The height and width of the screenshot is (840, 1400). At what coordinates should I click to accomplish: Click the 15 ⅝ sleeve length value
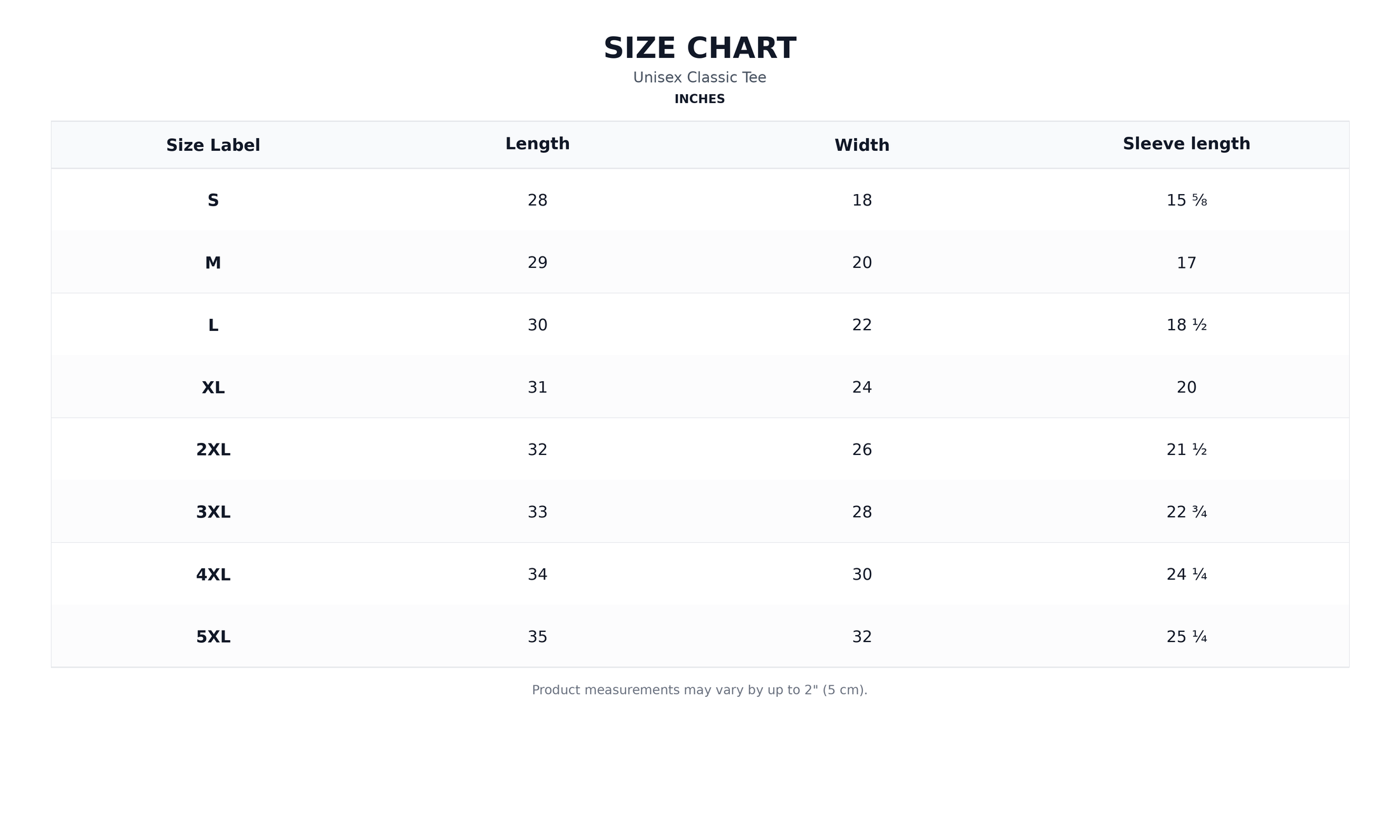click(x=1186, y=200)
